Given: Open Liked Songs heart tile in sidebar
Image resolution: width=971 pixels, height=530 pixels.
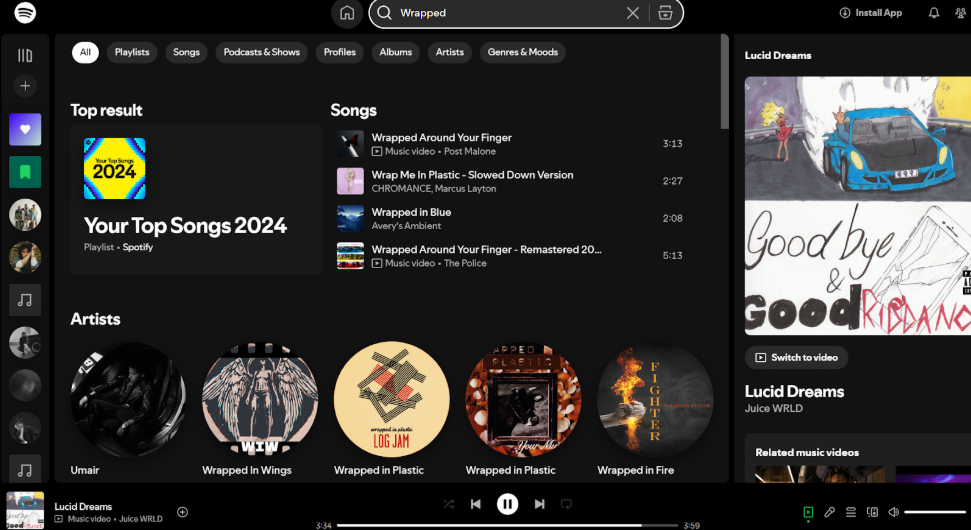Looking at the screenshot, I should pyautogui.click(x=25, y=129).
